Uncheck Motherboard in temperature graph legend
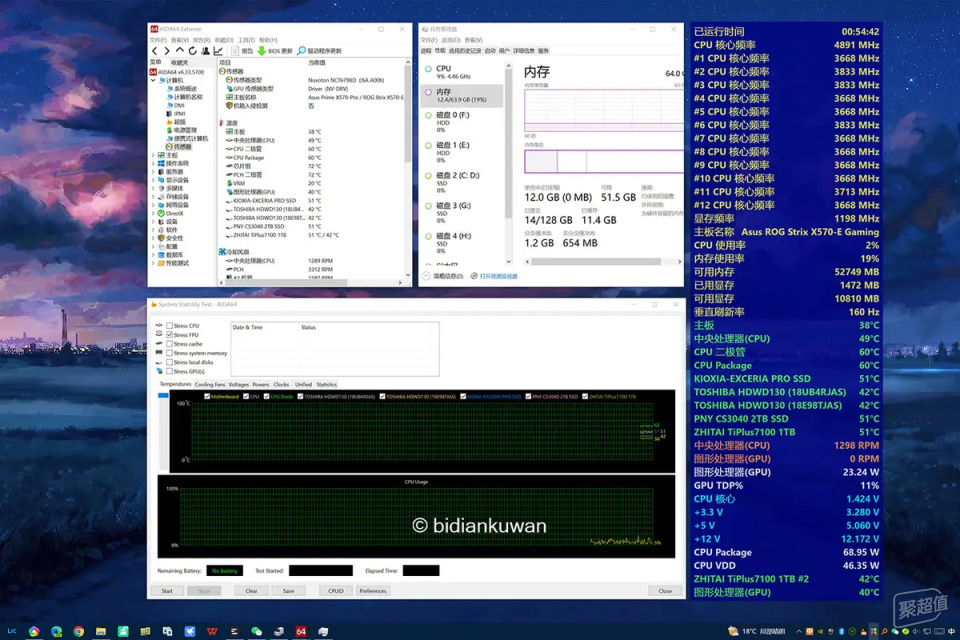Screen dimensions: 960x640 click(x=207, y=396)
